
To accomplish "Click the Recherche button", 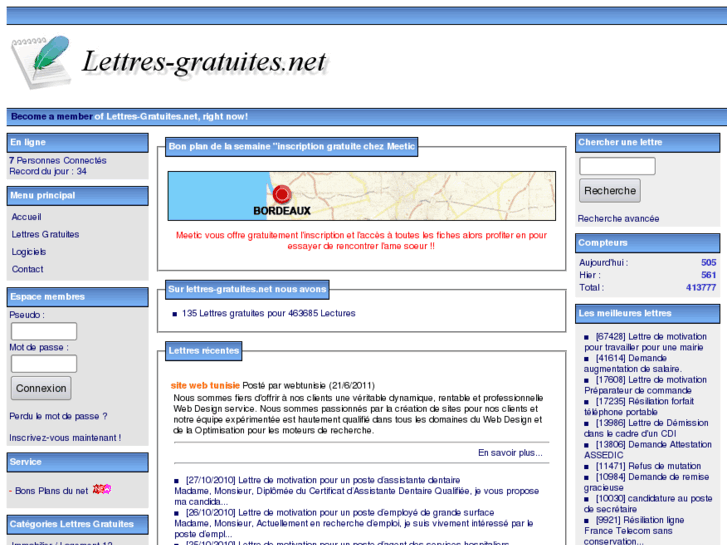I will point(610,191).
